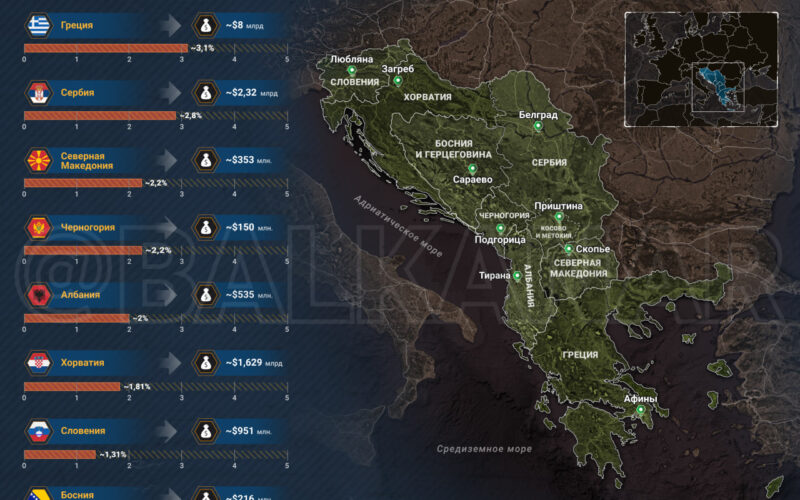The height and width of the screenshot is (500, 800).
Task: Click the ~$2,32 млрд value
Action: click(252, 93)
